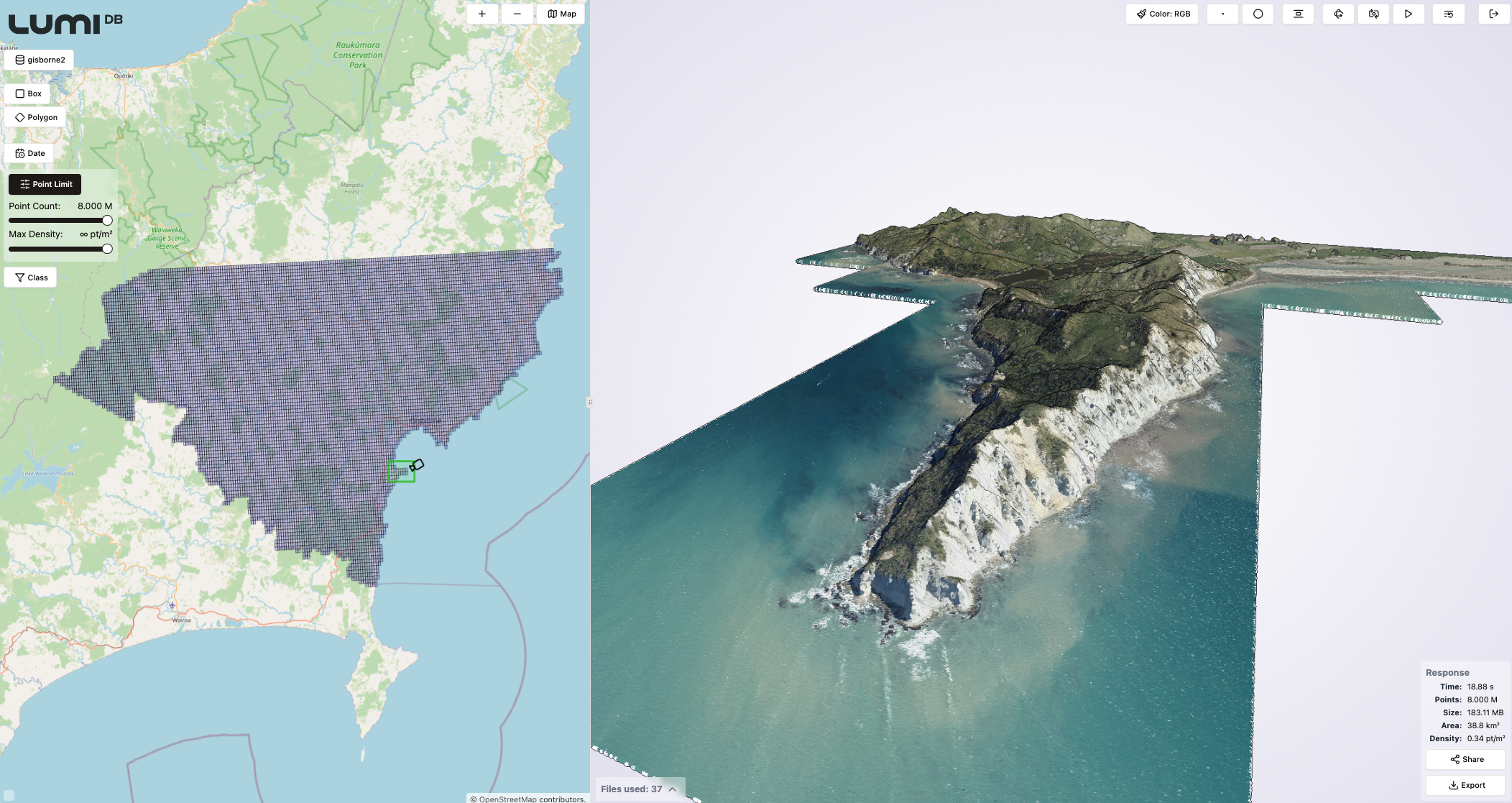
Task: Expand the Files used: 37 list
Action: pos(639,789)
